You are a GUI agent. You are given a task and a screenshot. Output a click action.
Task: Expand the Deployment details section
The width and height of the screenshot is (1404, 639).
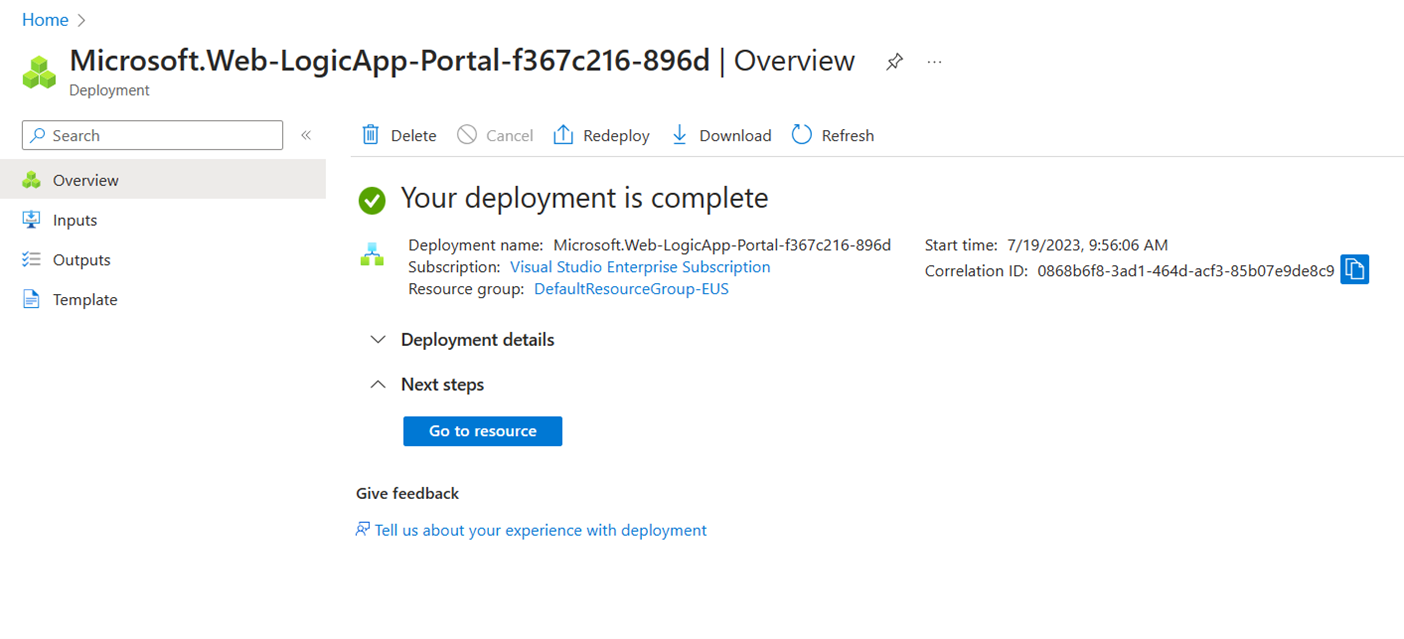pyautogui.click(x=462, y=340)
